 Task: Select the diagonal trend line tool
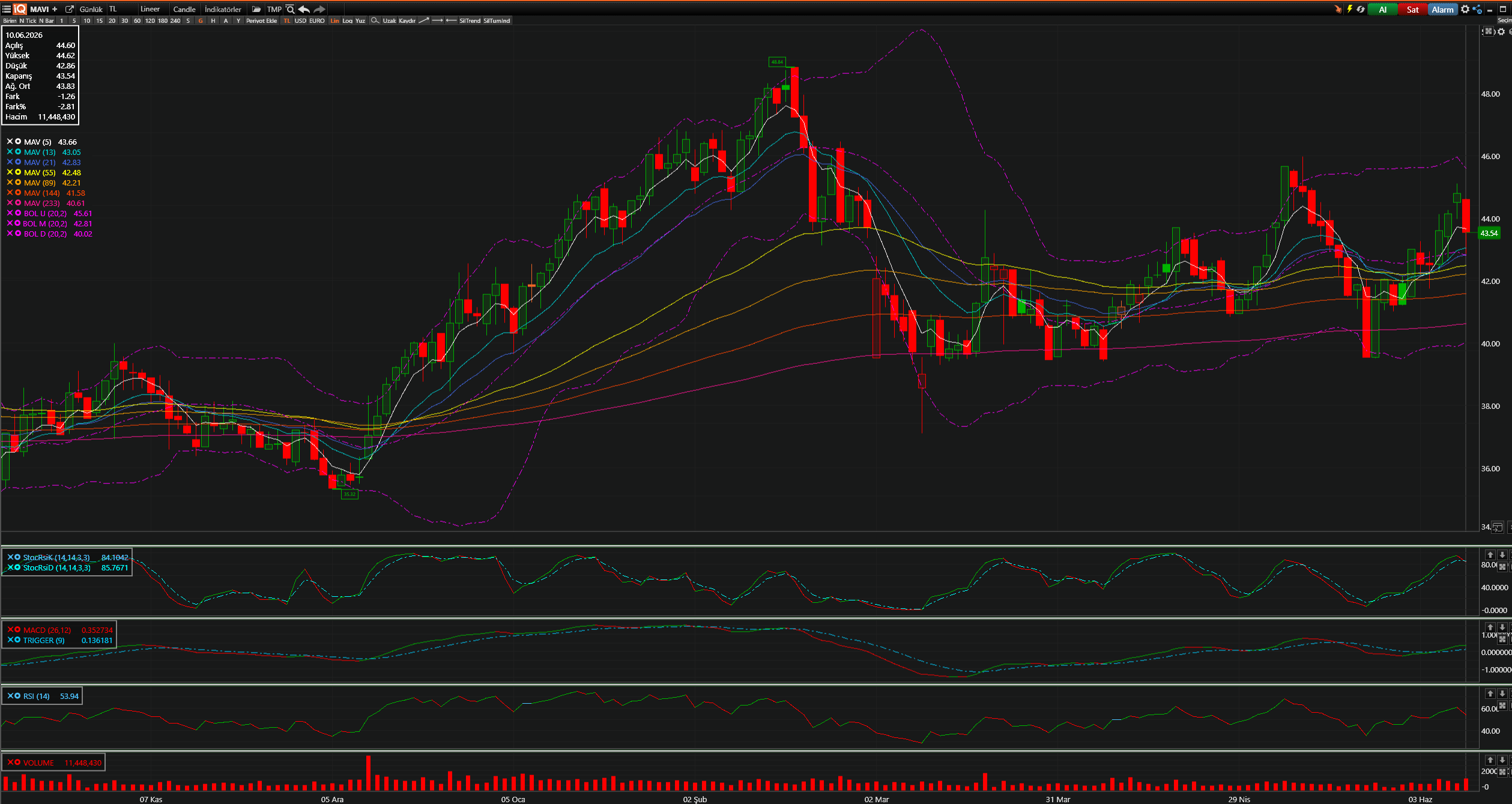tap(424, 20)
